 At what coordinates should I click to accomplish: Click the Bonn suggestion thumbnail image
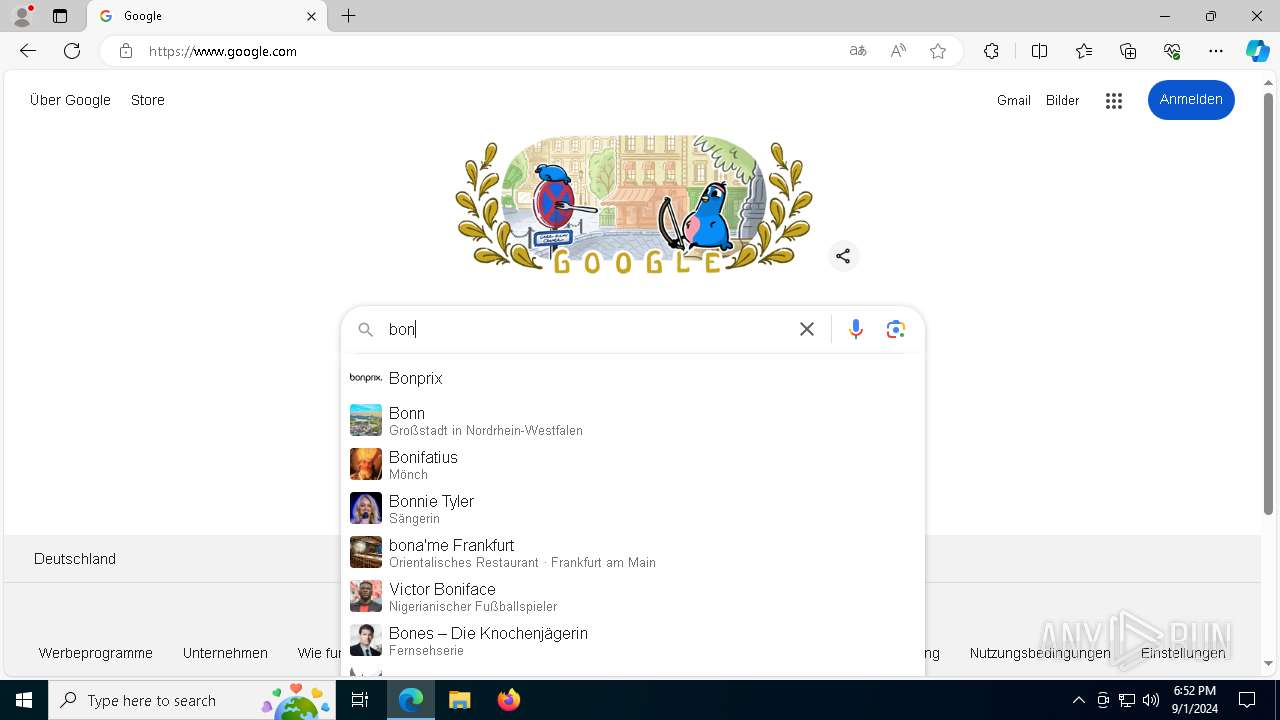tap(366, 420)
